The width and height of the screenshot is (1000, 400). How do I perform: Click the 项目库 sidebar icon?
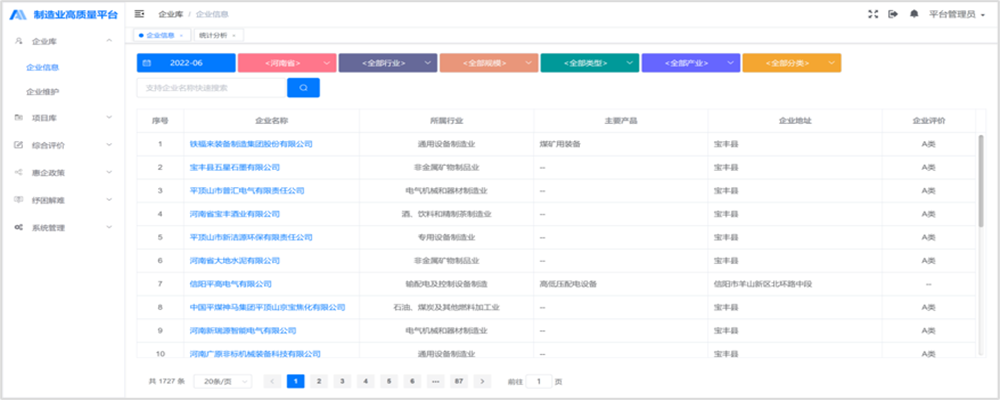[x=18, y=117]
